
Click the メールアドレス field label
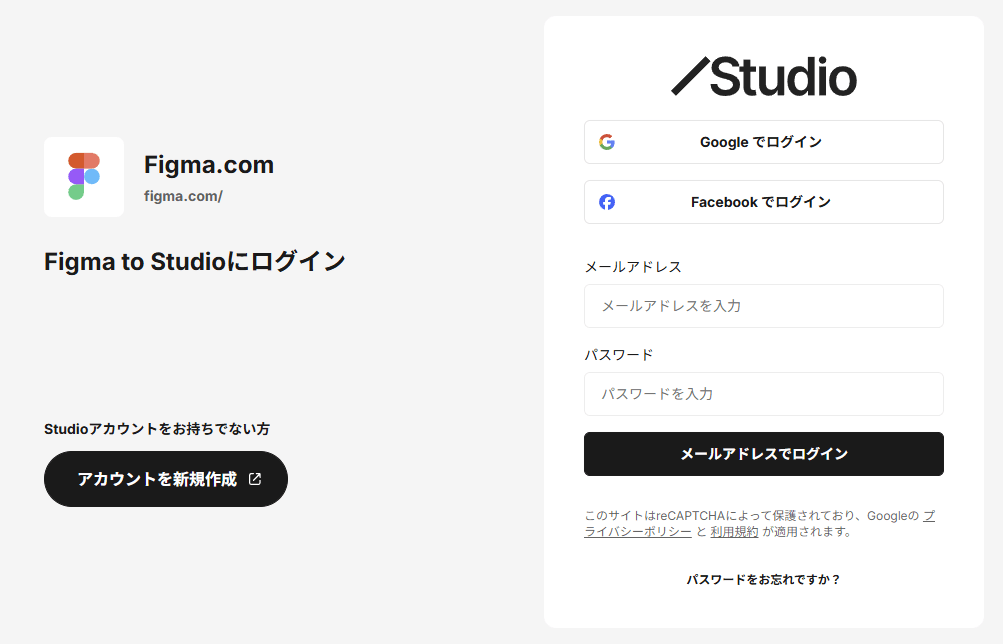tap(633, 267)
